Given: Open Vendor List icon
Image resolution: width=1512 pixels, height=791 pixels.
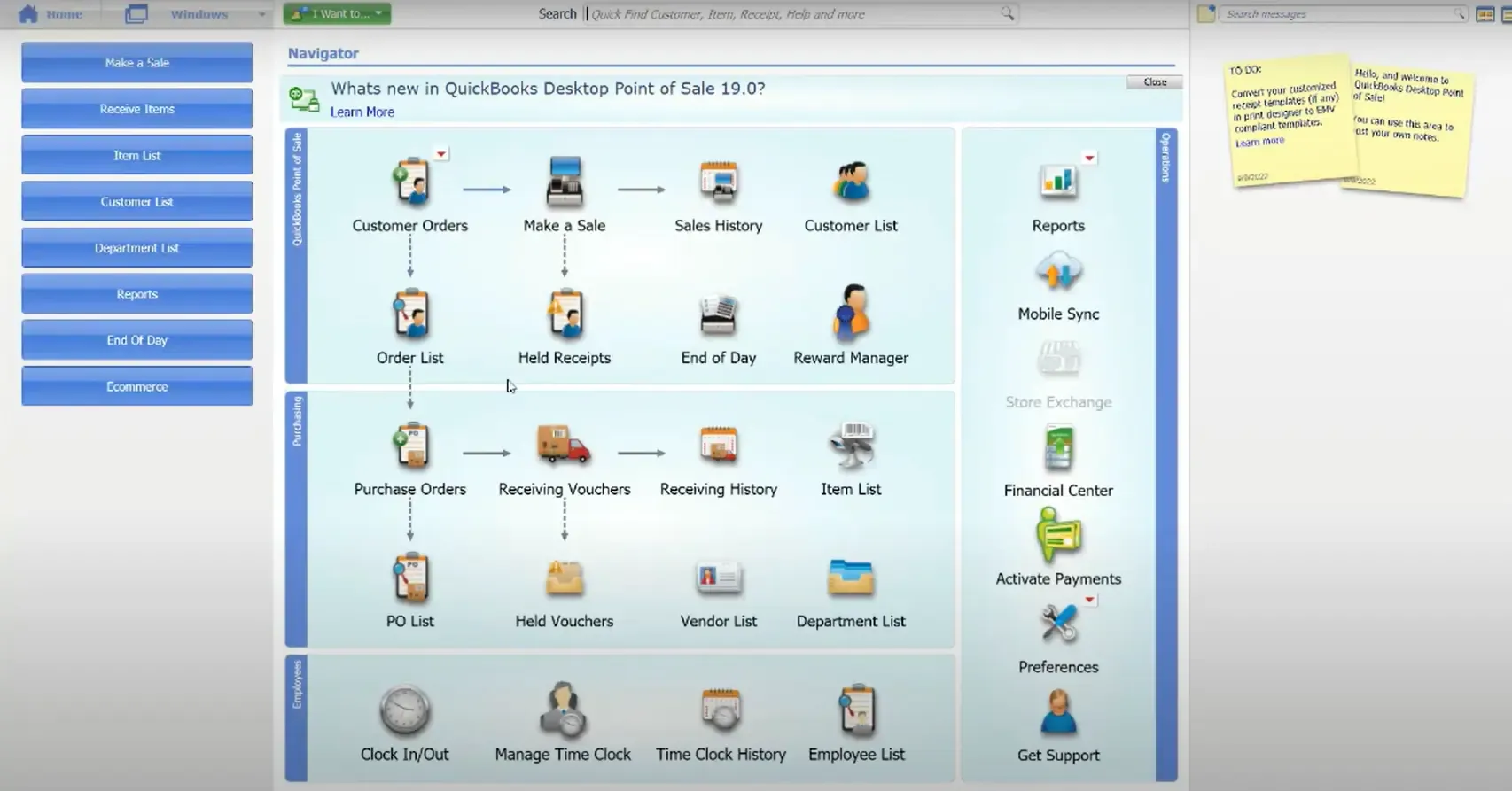Looking at the screenshot, I should click(719, 578).
